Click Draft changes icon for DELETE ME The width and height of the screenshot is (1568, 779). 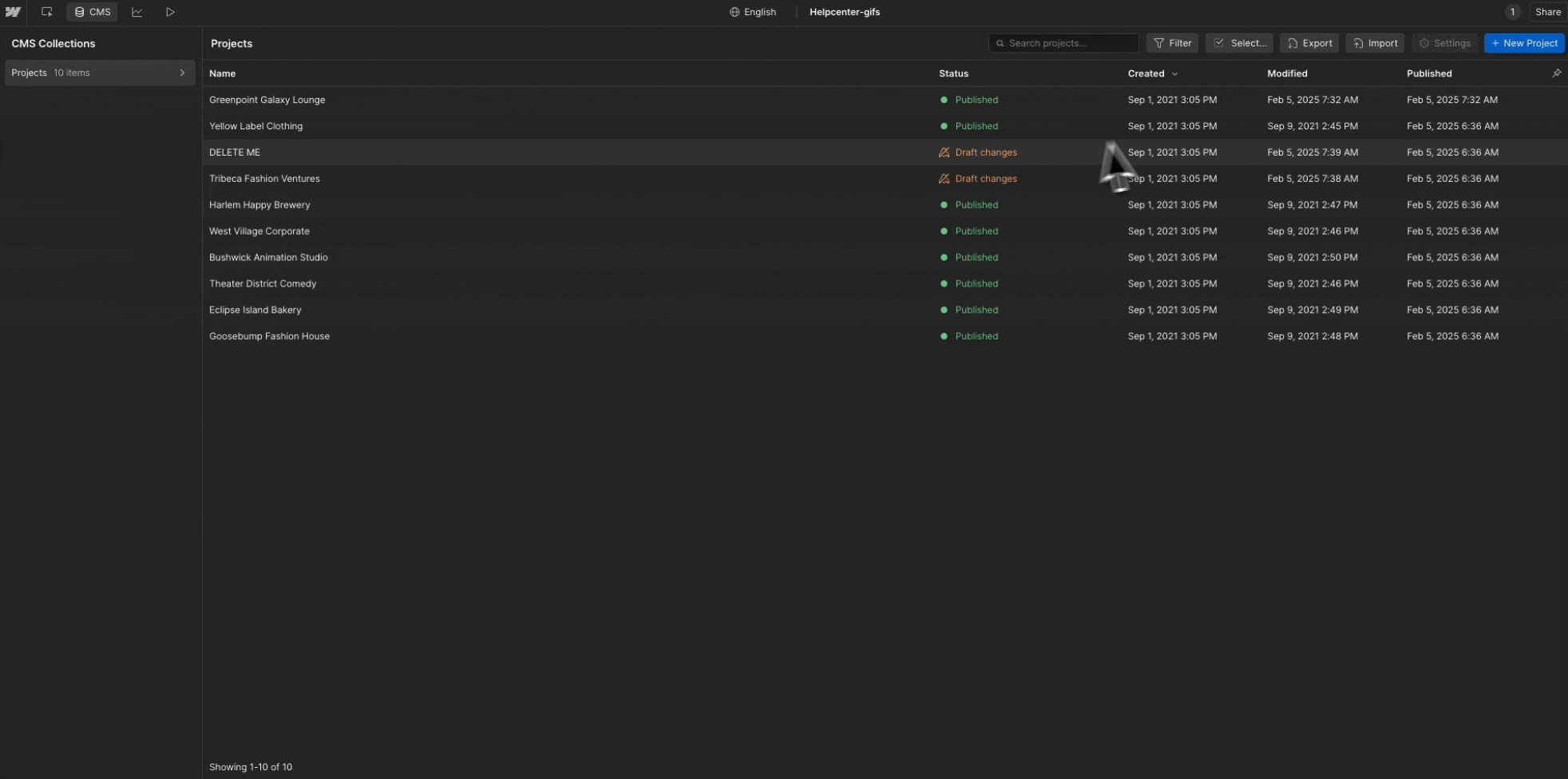(944, 152)
